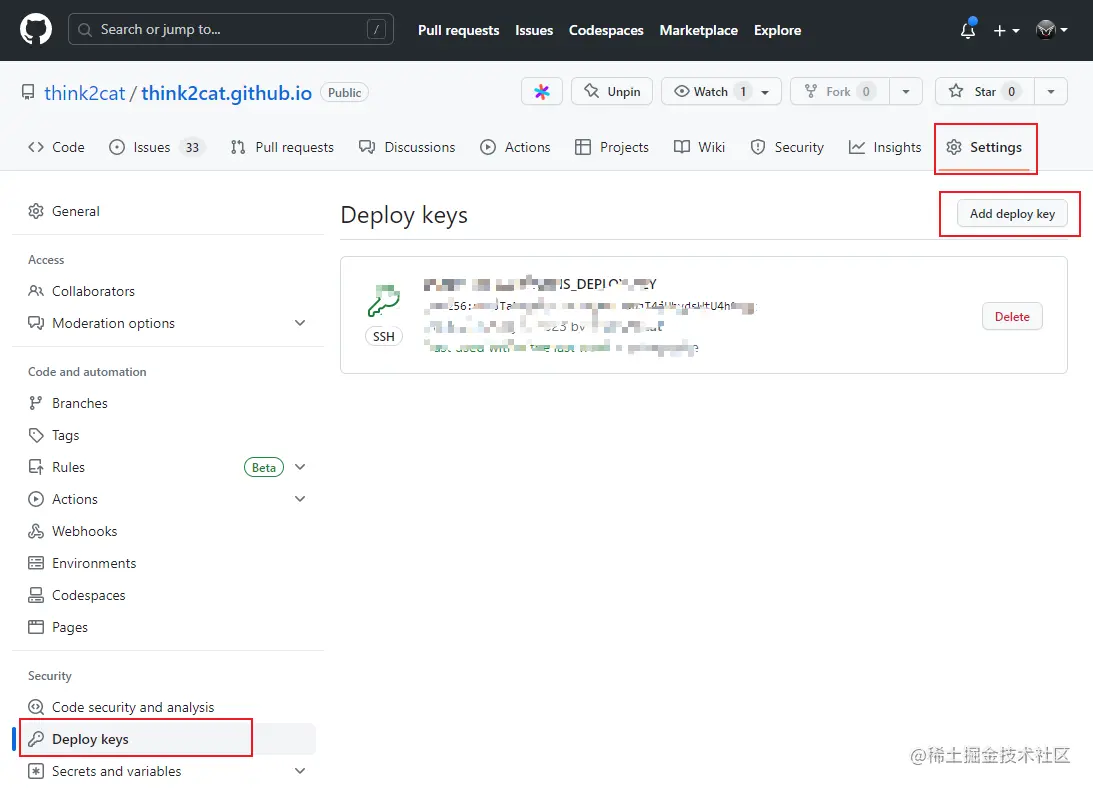Click the colorful asterisk extension button
1093x788 pixels.
point(542,91)
